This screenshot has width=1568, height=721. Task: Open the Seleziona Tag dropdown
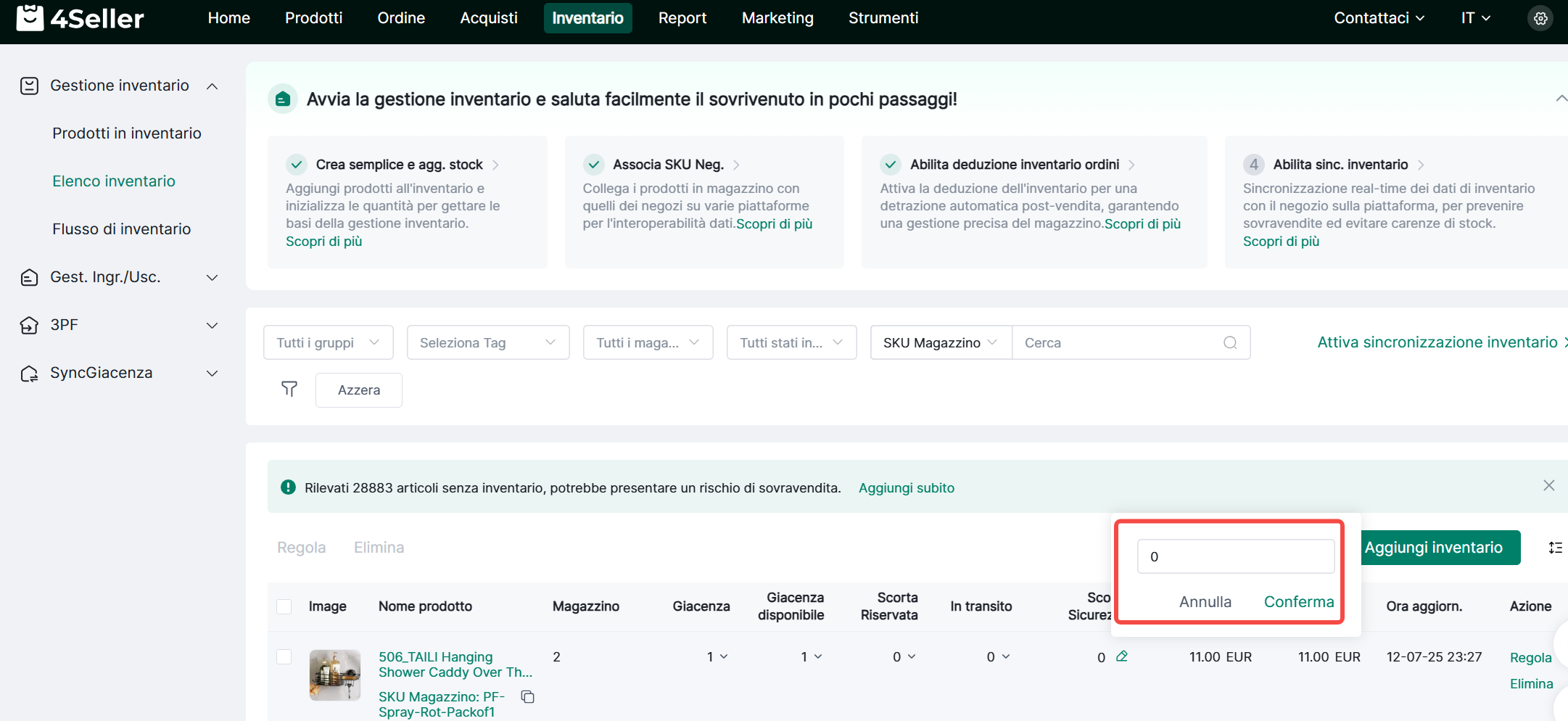click(487, 342)
